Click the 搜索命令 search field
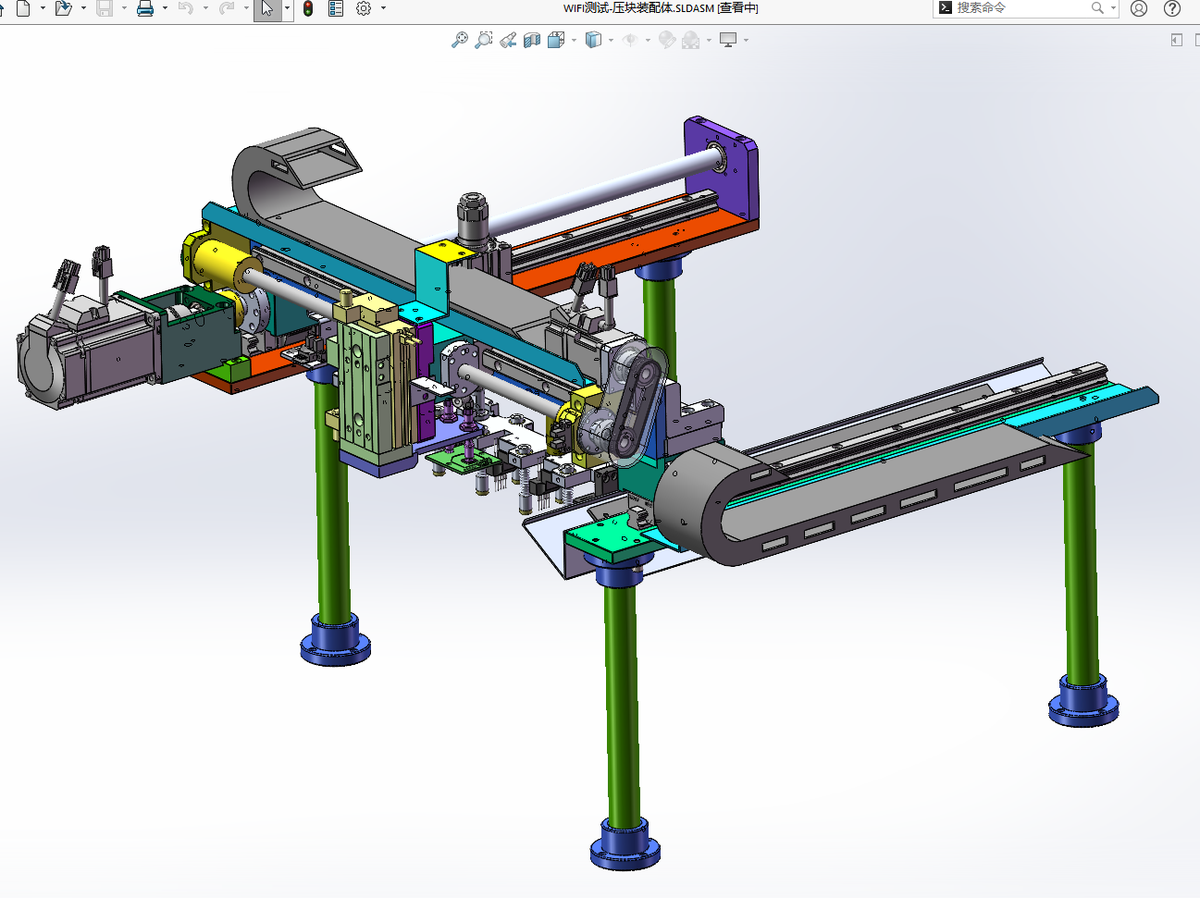Image resolution: width=1200 pixels, height=898 pixels. click(x=1020, y=8)
